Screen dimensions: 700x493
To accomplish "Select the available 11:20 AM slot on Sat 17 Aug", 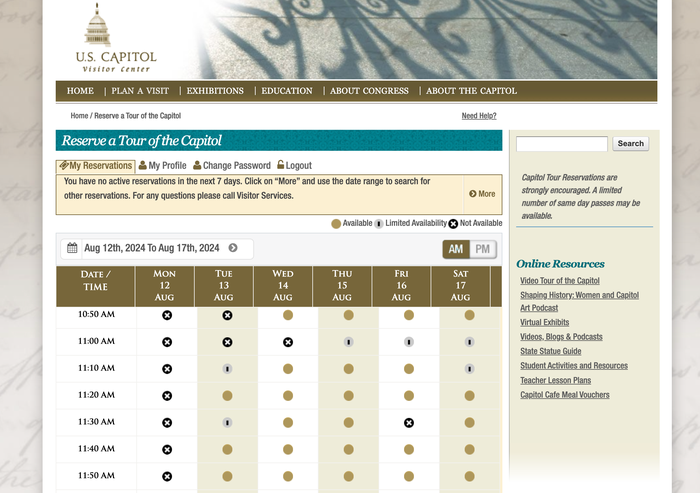I will pyautogui.click(x=469, y=396).
